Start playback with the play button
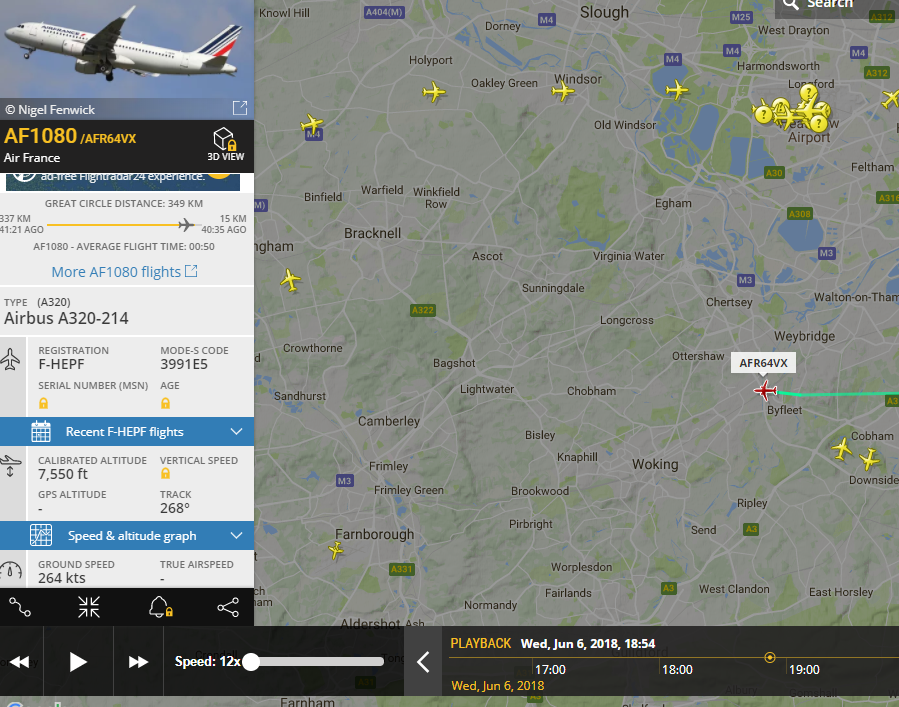Screen dimensions: 899x707 click(x=77, y=662)
